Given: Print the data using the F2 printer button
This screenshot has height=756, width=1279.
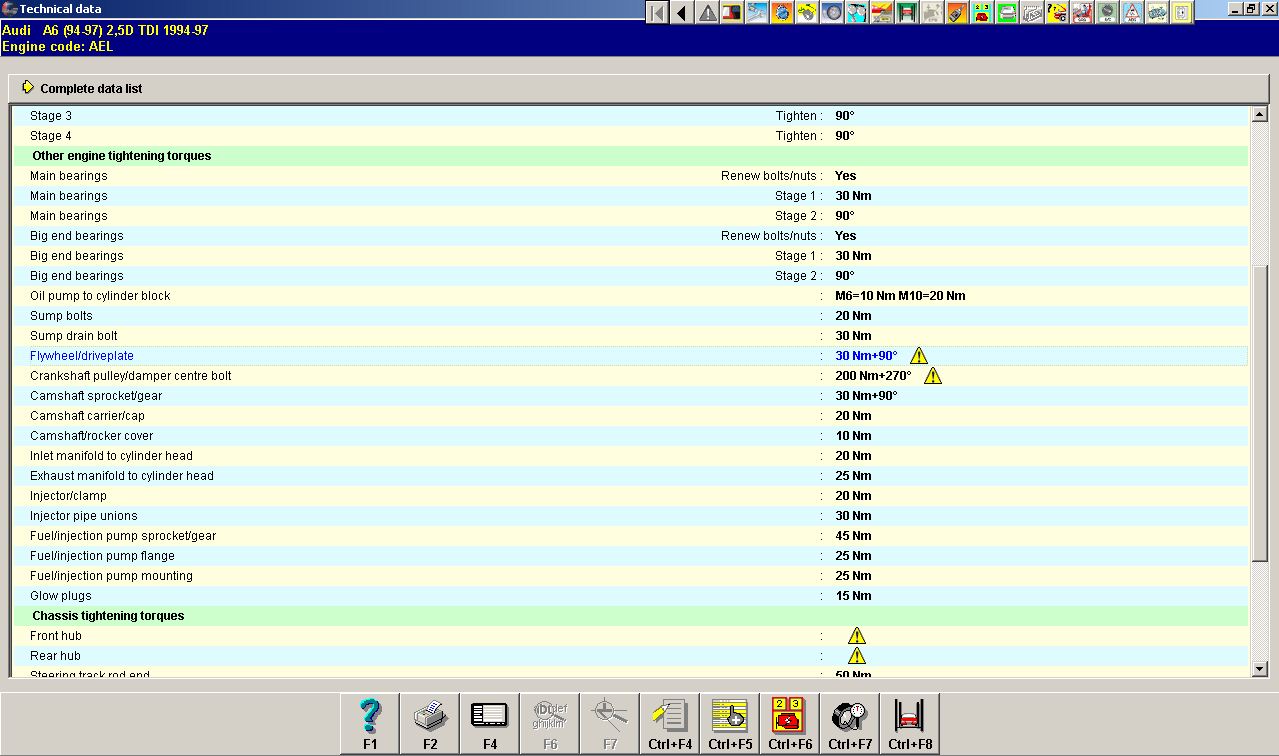Looking at the screenshot, I should pos(430,724).
